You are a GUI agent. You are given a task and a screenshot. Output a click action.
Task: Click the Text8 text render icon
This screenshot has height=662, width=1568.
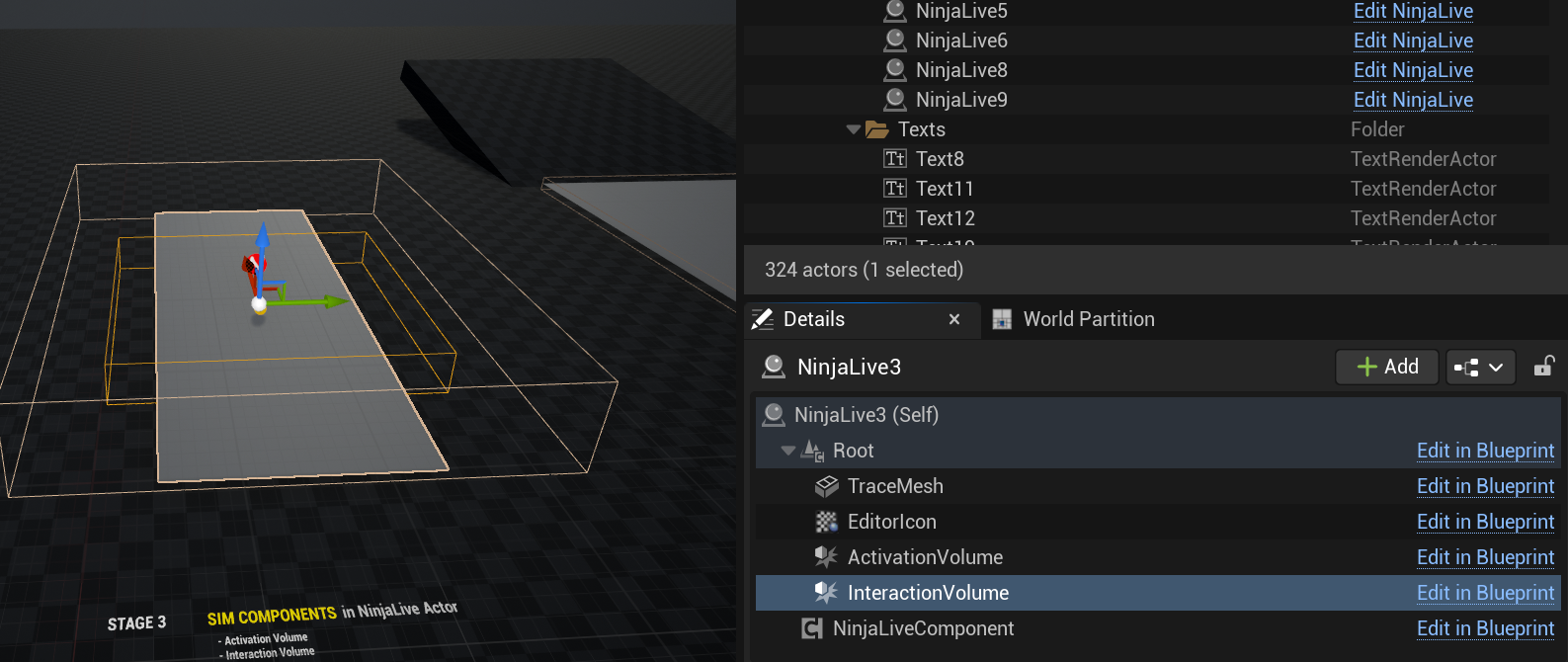pos(895,159)
